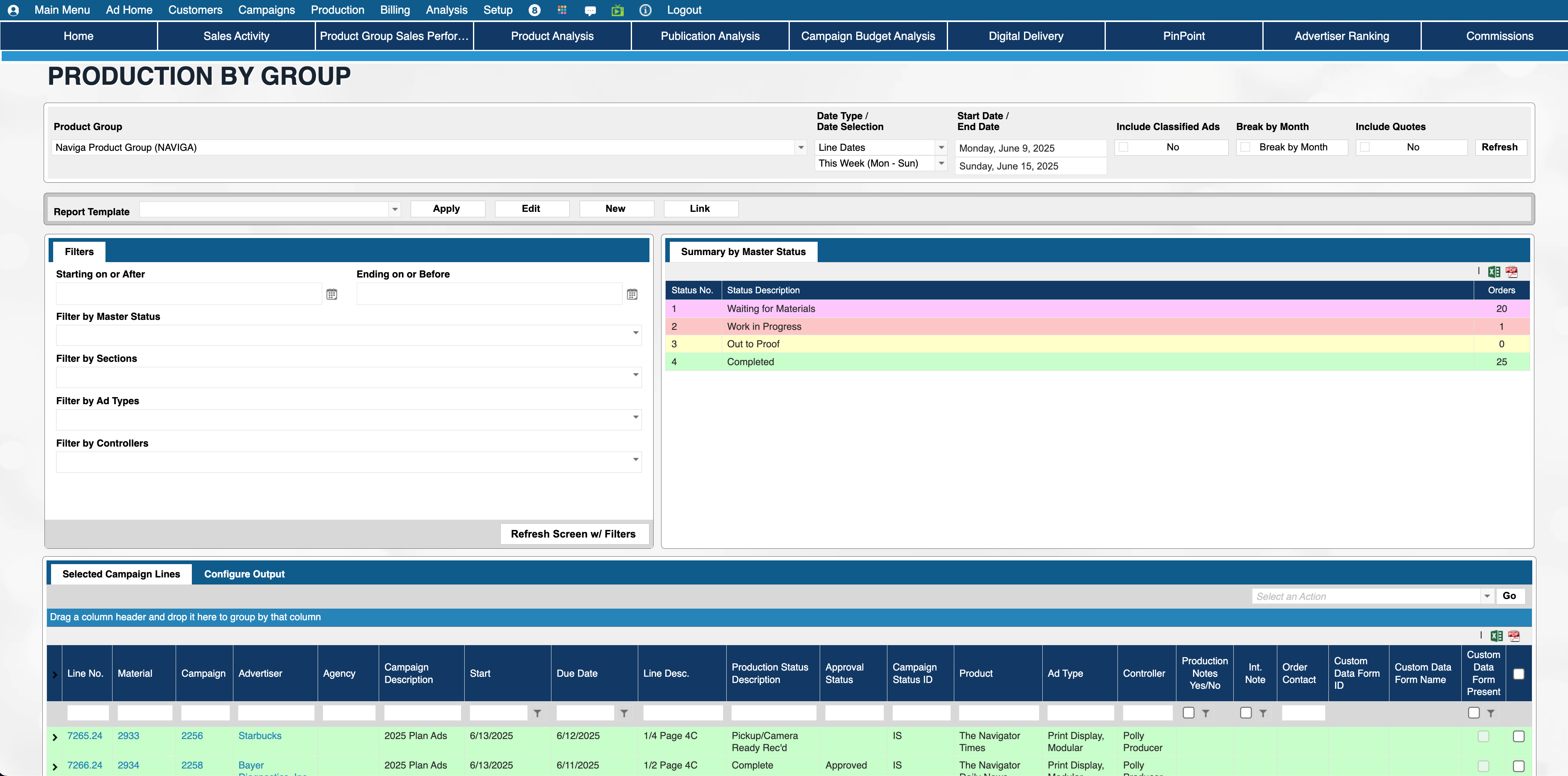Click the info circle icon
Image resolution: width=1568 pixels, height=776 pixels.
pyautogui.click(x=645, y=10)
